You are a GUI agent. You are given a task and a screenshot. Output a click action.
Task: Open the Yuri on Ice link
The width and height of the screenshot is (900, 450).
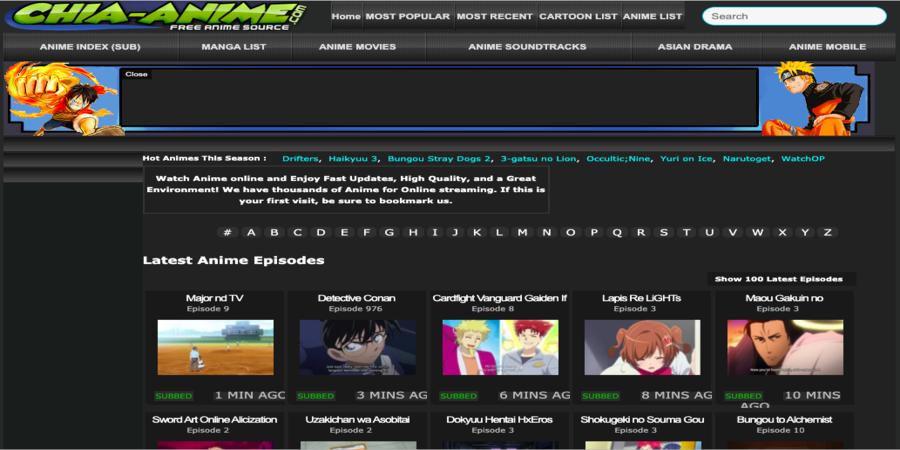point(686,158)
